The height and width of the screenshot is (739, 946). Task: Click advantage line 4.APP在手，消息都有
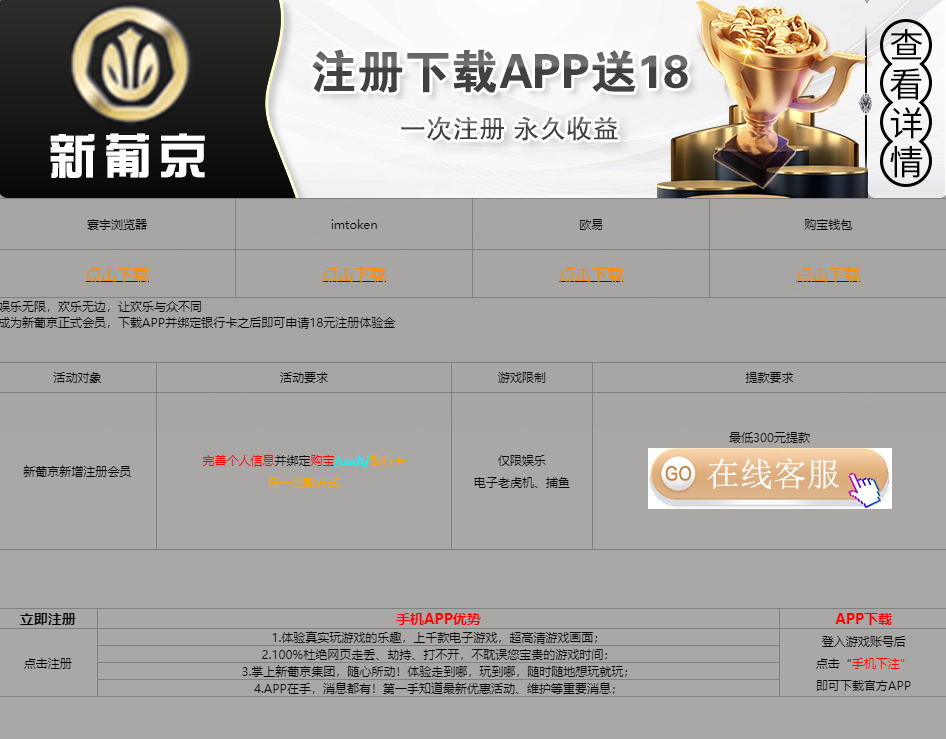coord(435,688)
